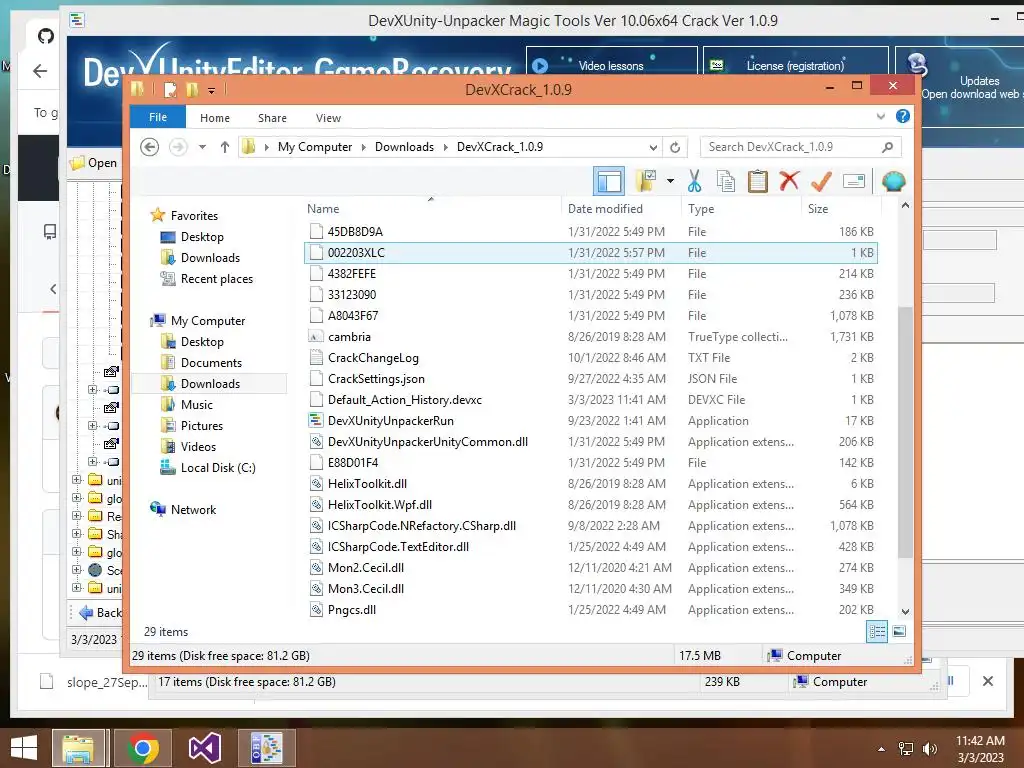
Task: Go up one folder level arrow
Action: point(225,147)
